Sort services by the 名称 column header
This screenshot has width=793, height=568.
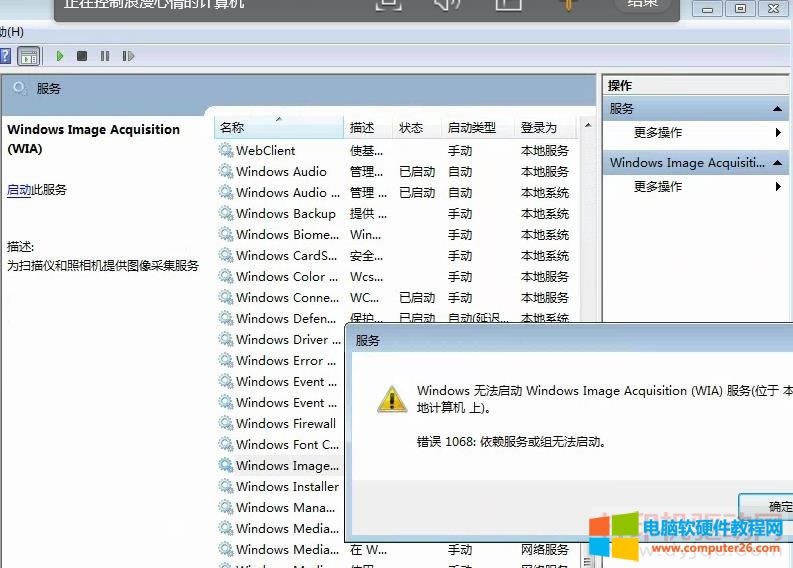click(x=232, y=128)
